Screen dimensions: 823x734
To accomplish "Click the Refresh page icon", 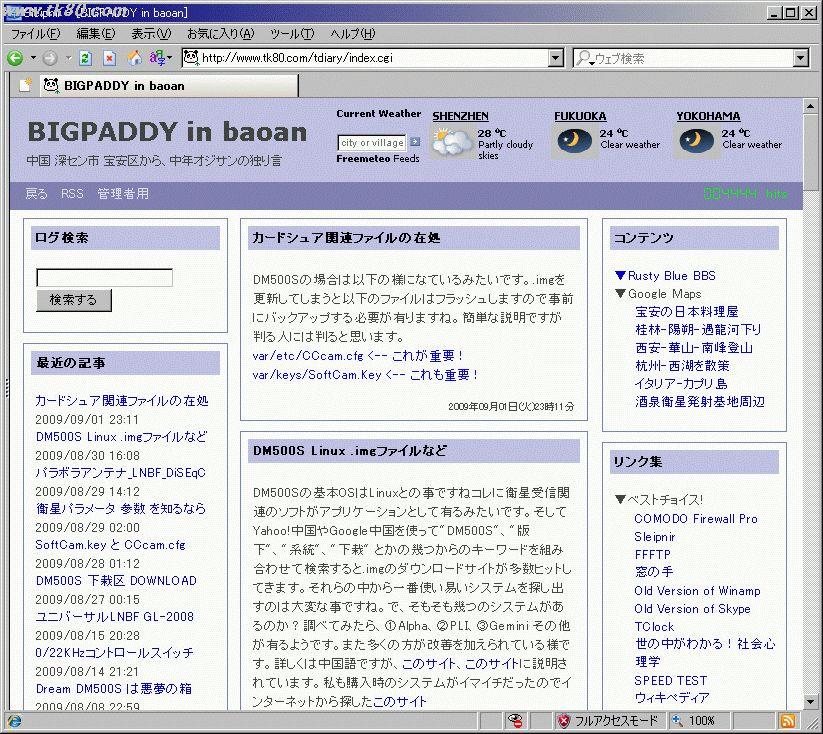I will coord(85,58).
